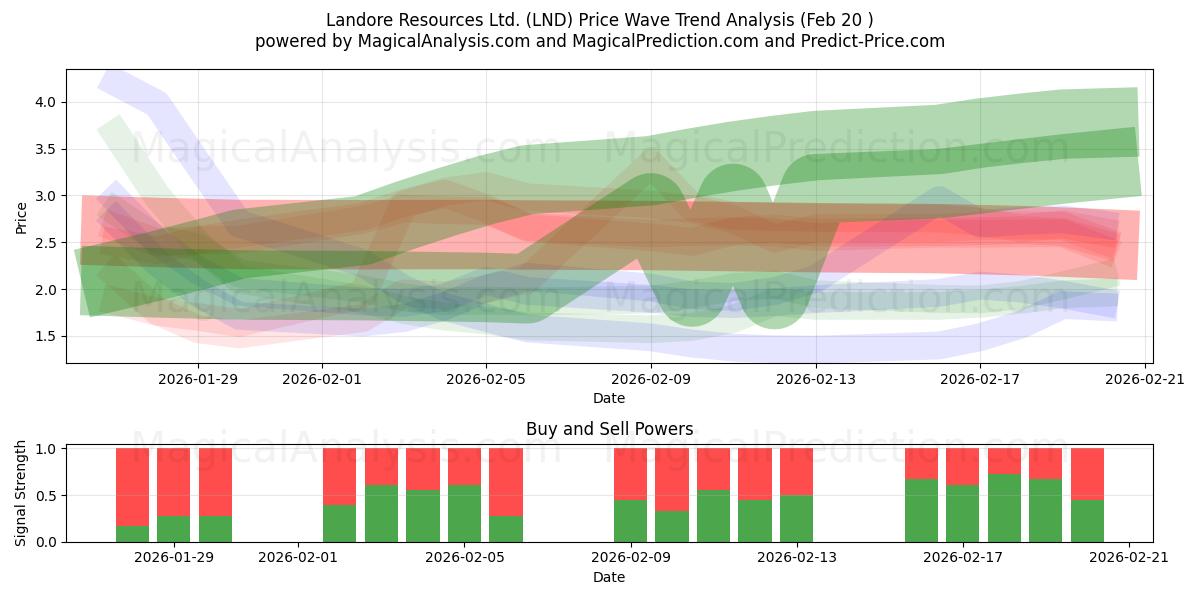Viewport: 1200px width, 600px height.
Task: Click 2026-02-21 on the signal chart axis
Action: coord(1129,557)
